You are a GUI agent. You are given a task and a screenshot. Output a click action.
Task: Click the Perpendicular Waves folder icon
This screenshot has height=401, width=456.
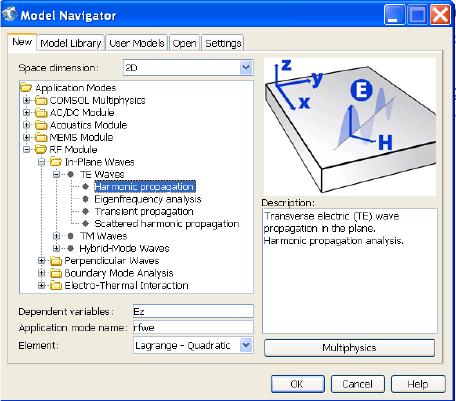tap(56, 261)
